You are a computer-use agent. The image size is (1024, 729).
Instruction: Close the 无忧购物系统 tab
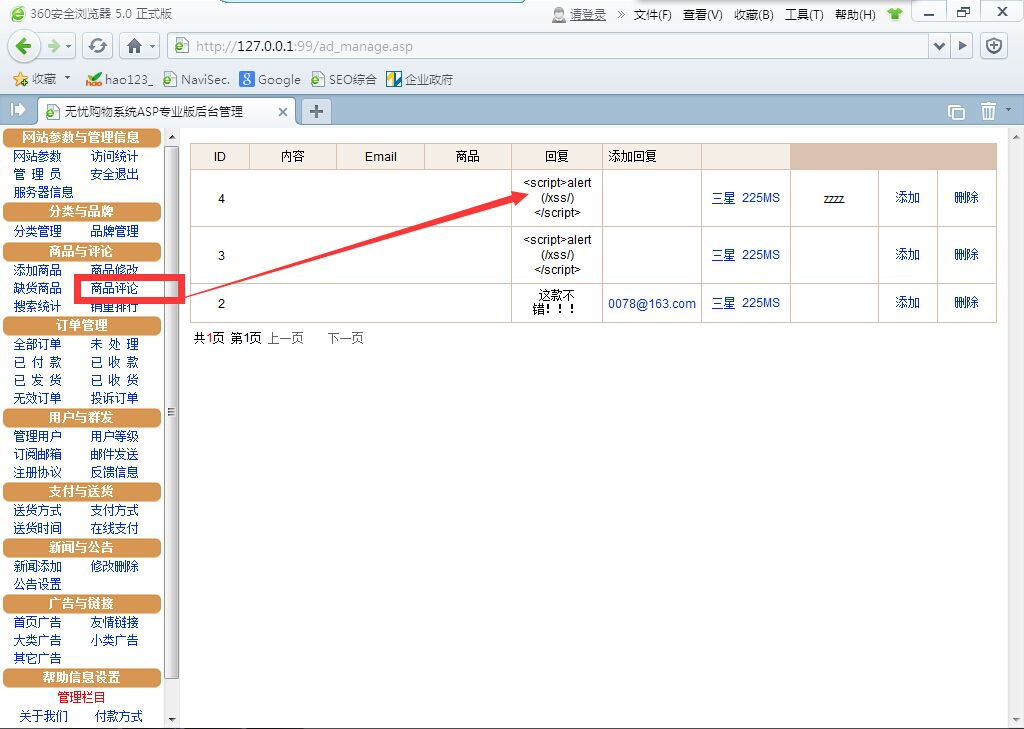click(x=283, y=112)
